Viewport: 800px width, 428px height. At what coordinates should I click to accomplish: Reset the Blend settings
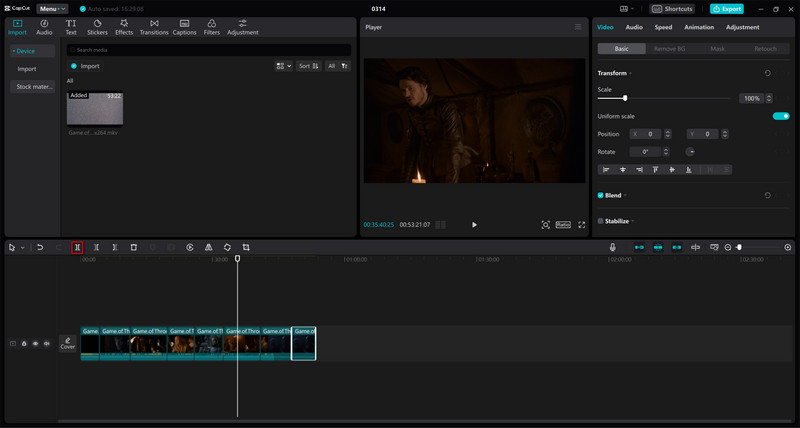tap(767, 195)
